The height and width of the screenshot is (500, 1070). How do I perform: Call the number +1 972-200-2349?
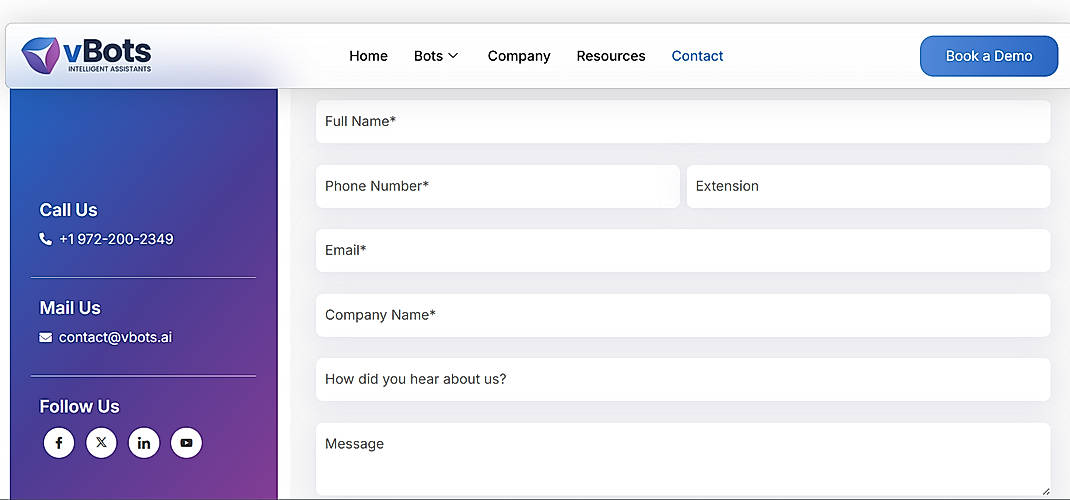point(116,239)
